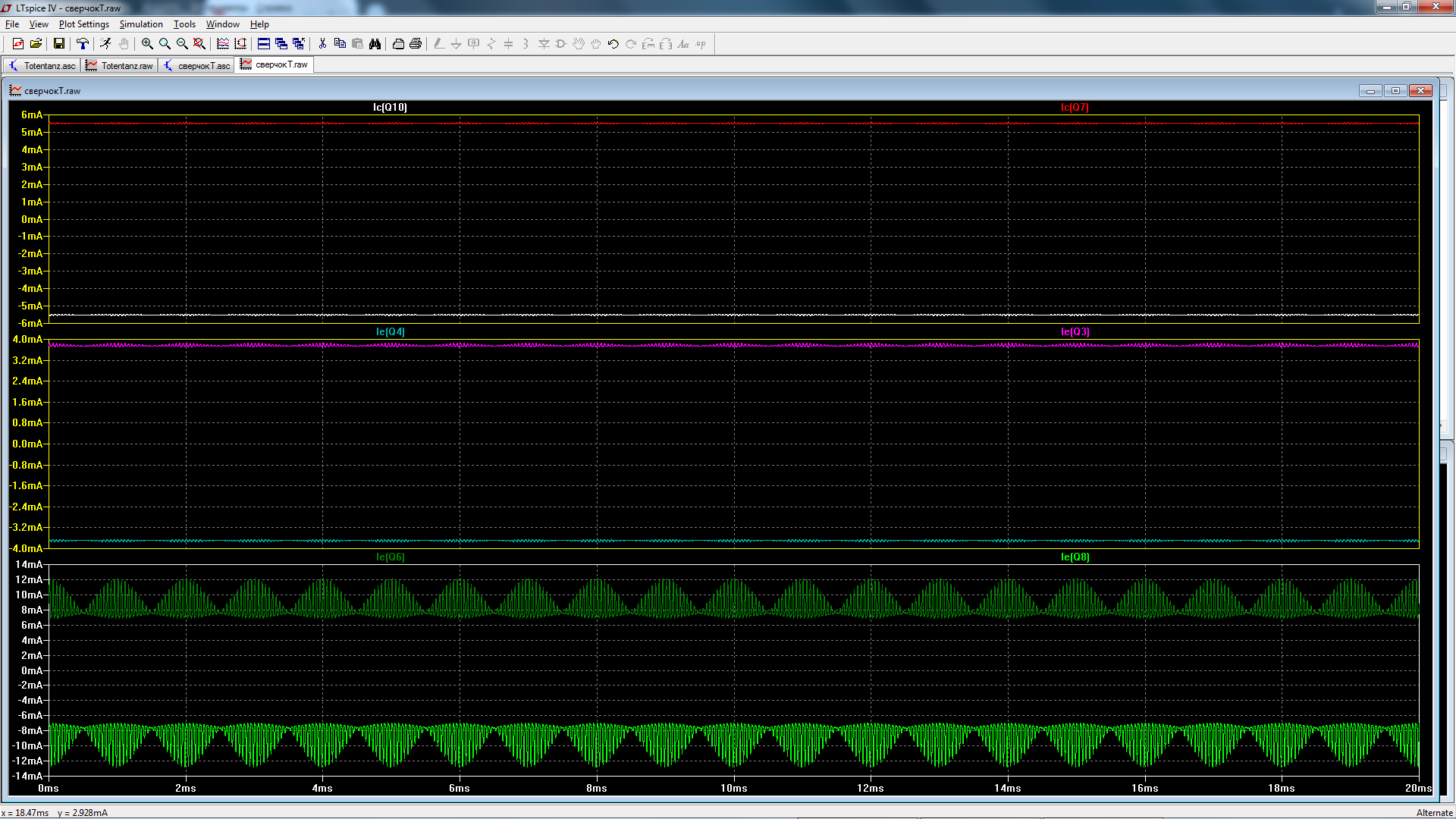This screenshot has width=1456, height=819.
Task: Open the Plot Settings menu
Action: pyautogui.click(x=83, y=24)
